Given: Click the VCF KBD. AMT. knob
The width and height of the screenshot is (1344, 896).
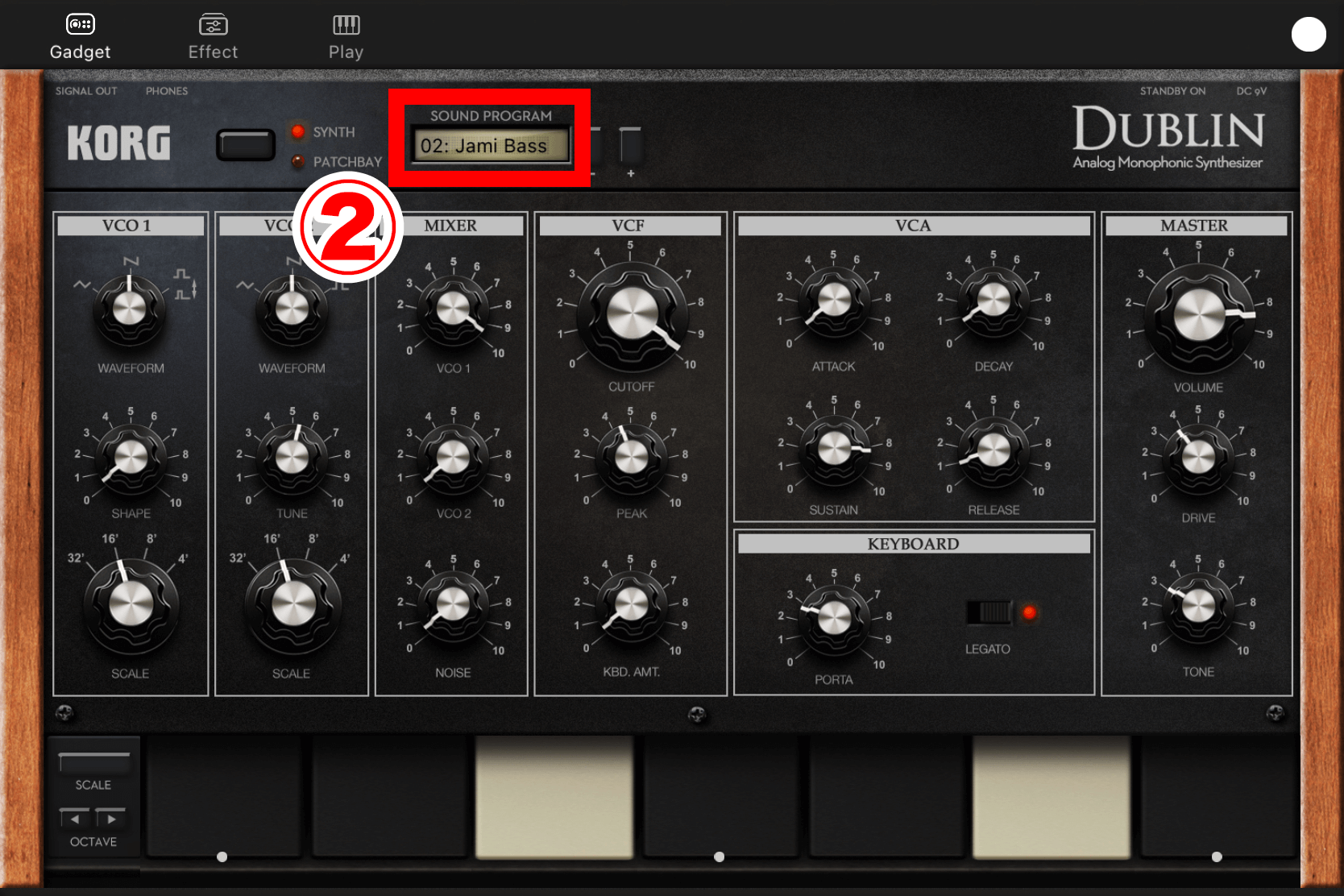Looking at the screenshot, I should point(631,604).
